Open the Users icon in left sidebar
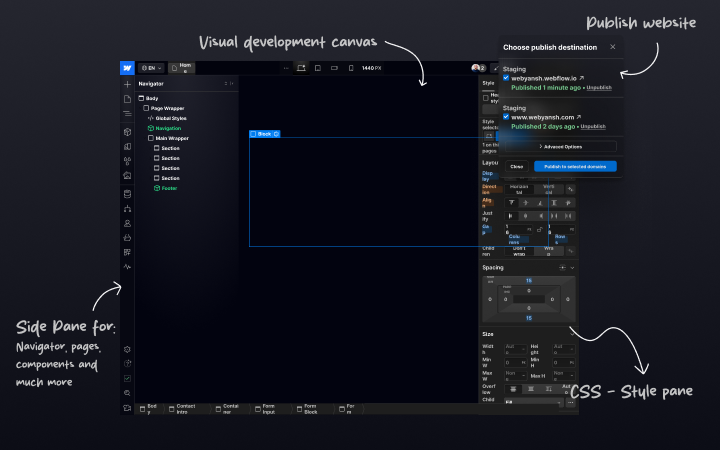 coord(127,224)
